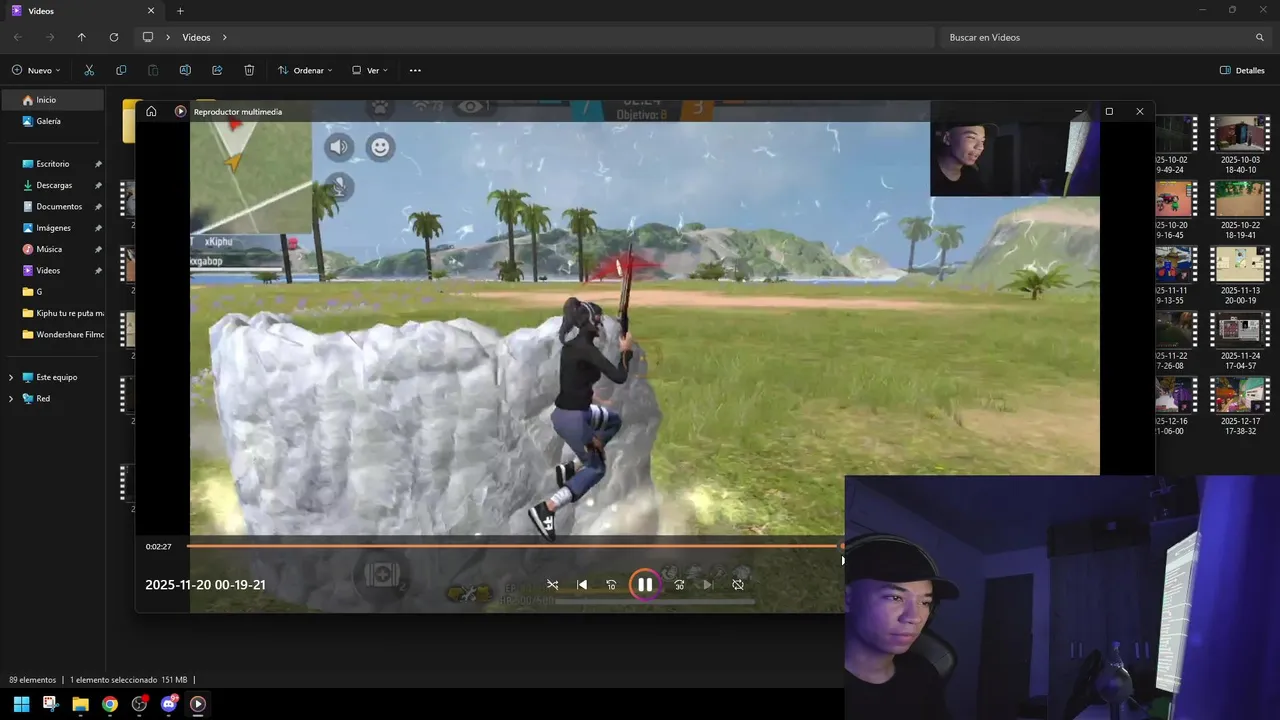The width and height of the screenshot is (1280, 720).
Task: Select Inicio in the sidebar
Action: pyautogui.click(x=53, y=100)
